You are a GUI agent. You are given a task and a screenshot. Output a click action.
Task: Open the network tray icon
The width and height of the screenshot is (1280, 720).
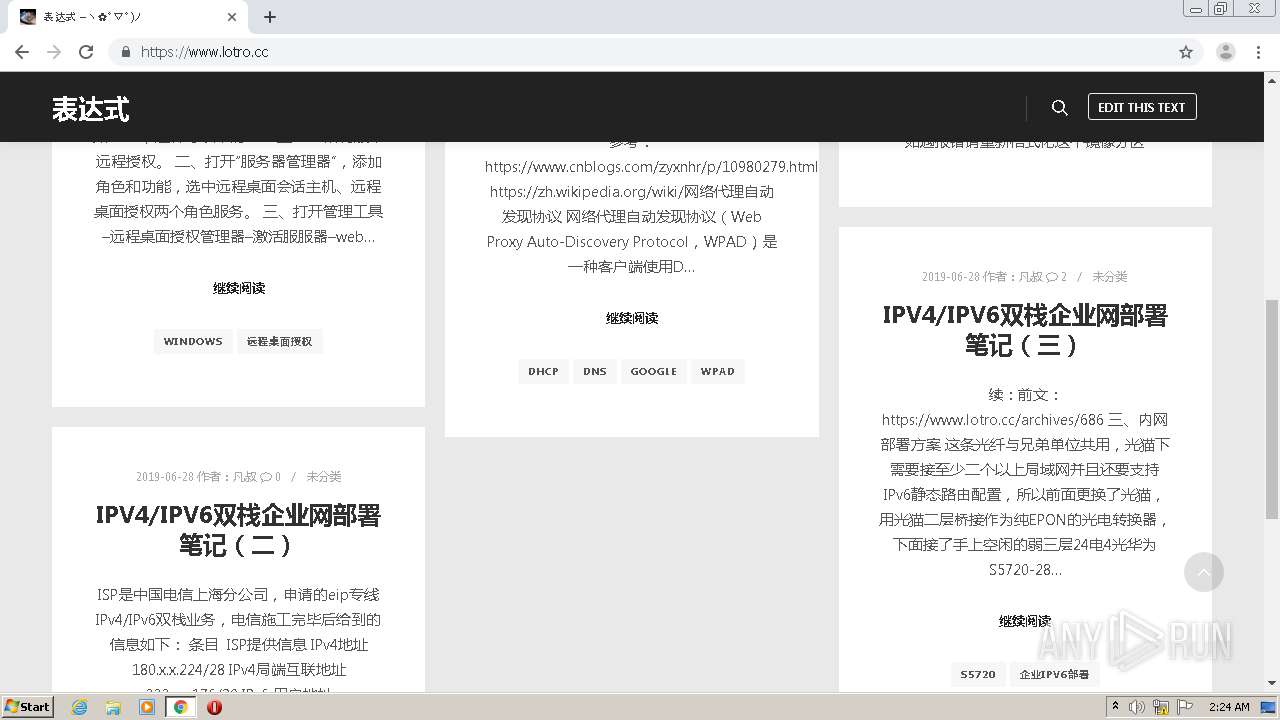[x=1161, y=707]
